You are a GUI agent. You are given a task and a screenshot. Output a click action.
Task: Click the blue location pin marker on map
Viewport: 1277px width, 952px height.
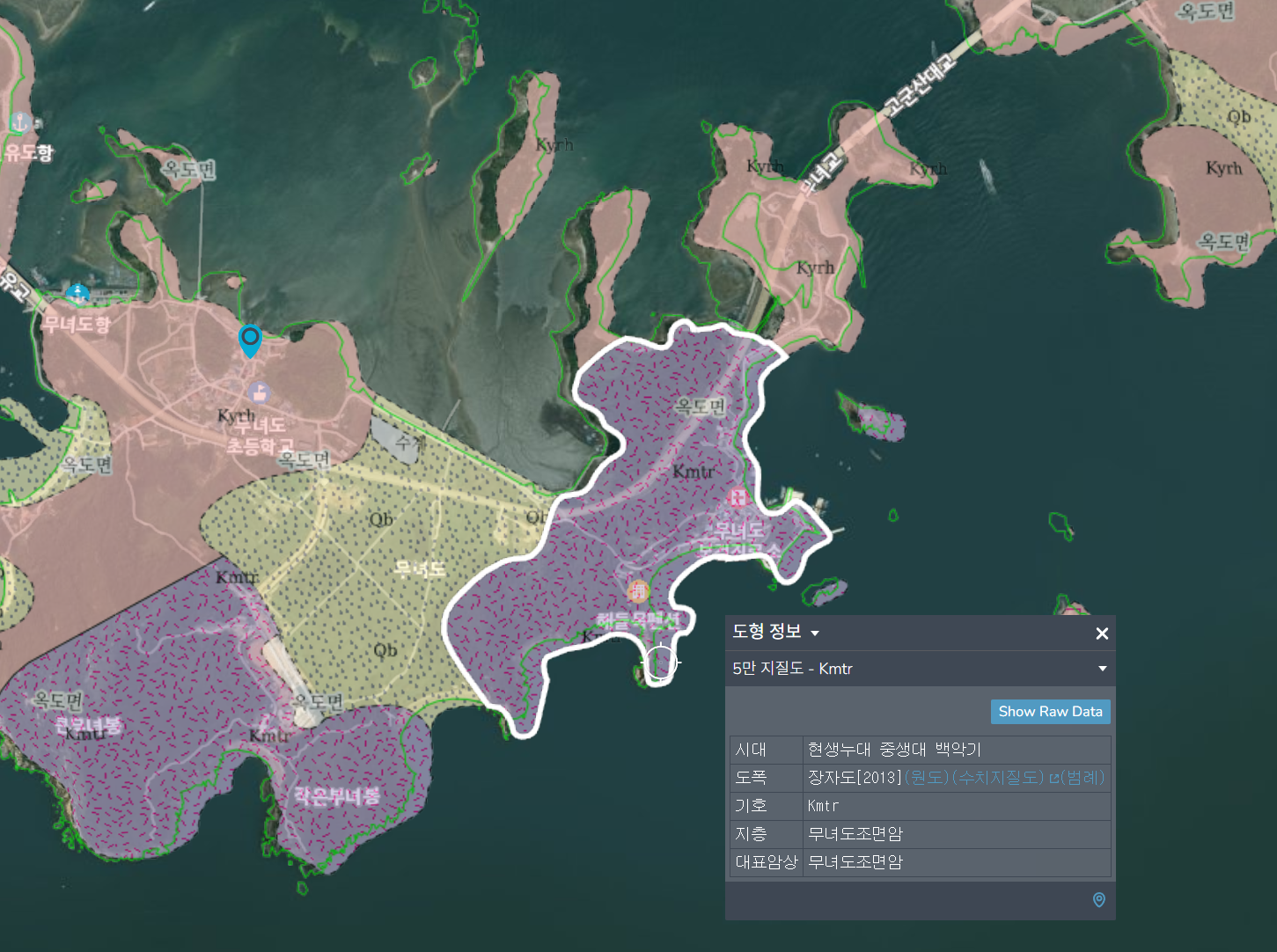[251, 341]
